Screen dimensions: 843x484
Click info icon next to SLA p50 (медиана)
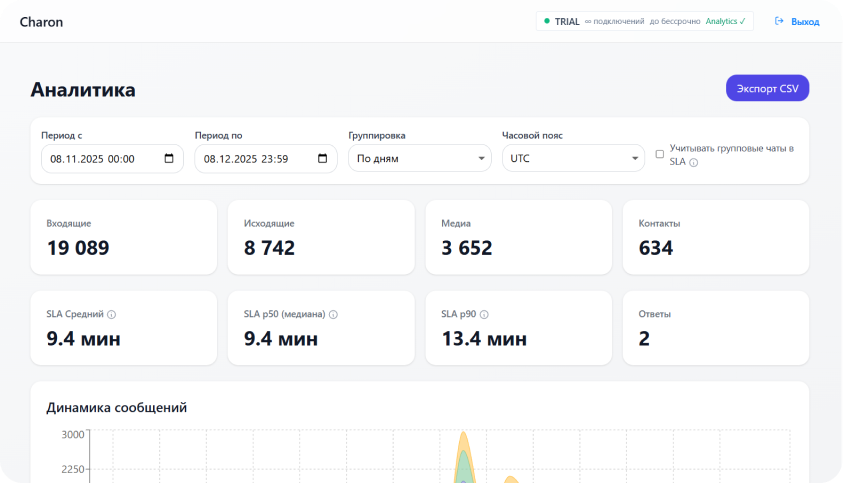click(x=333, y=314)
